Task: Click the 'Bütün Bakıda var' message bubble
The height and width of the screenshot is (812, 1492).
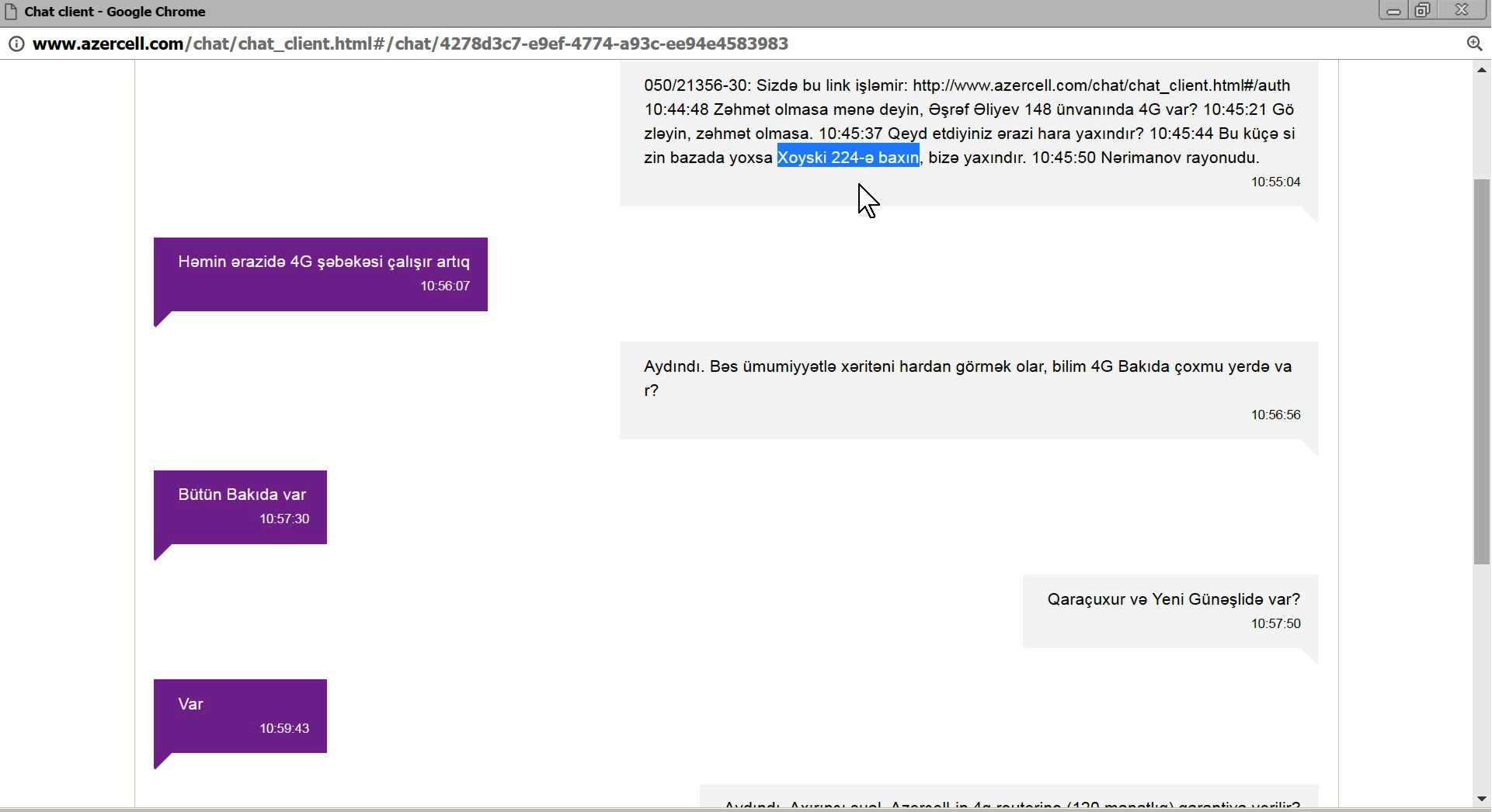Action: tap(242, 495)
